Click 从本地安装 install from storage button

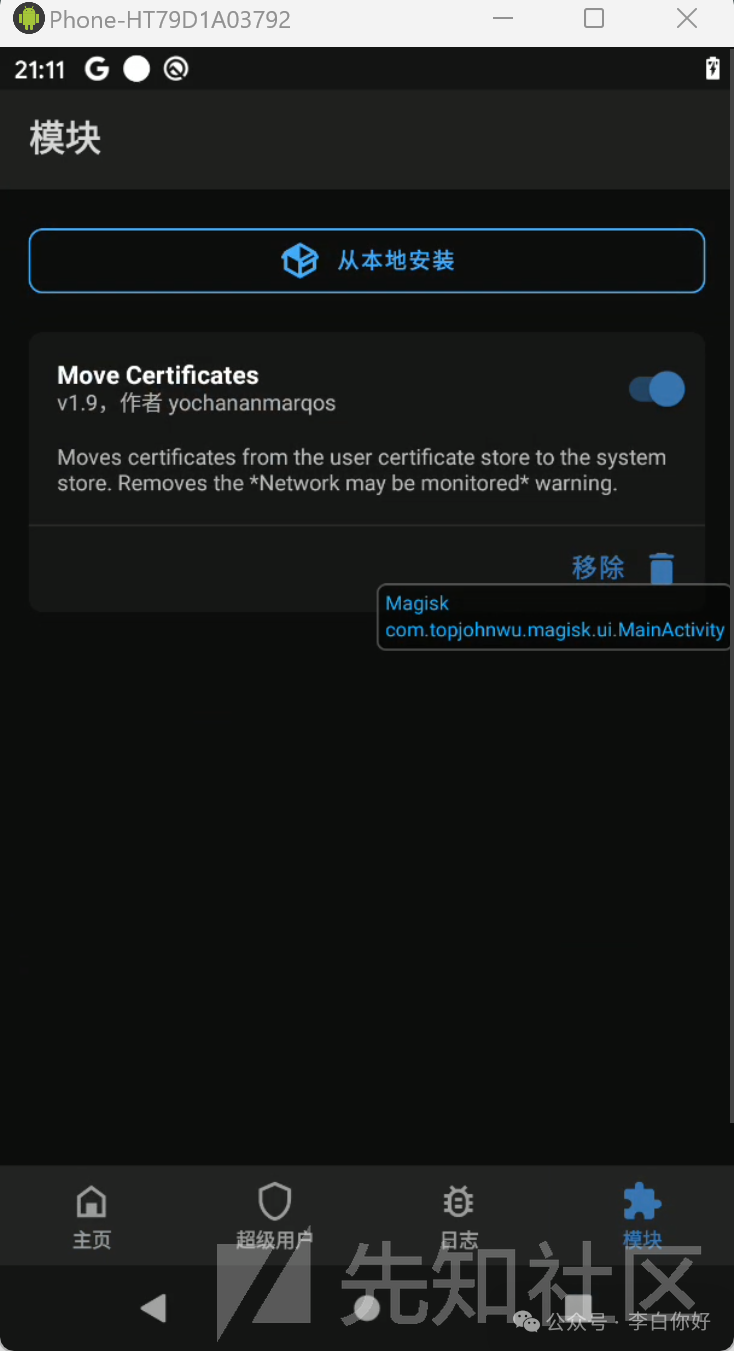click(x=367, y=261)
